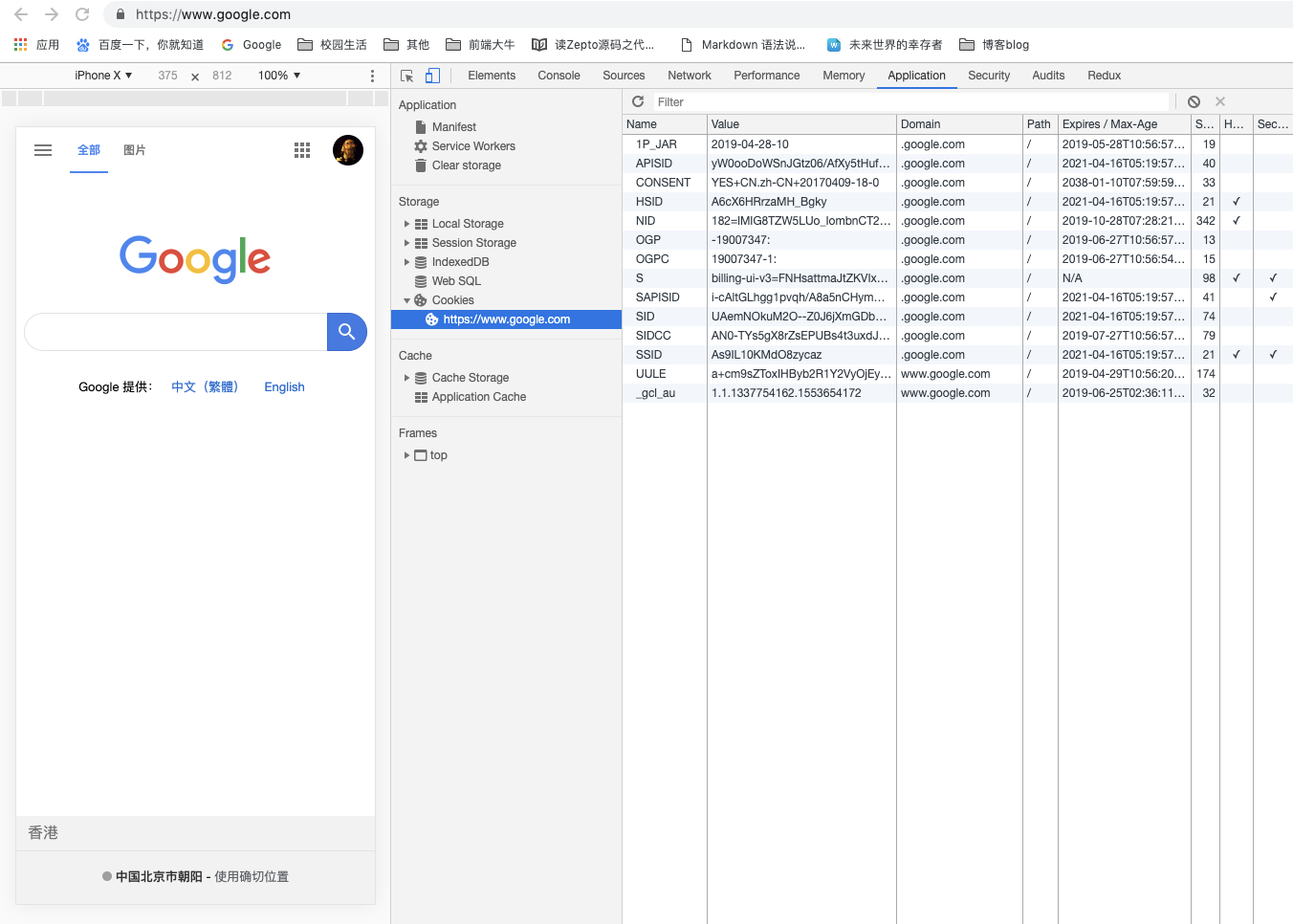Expand Cache Storage tree node

406,378
